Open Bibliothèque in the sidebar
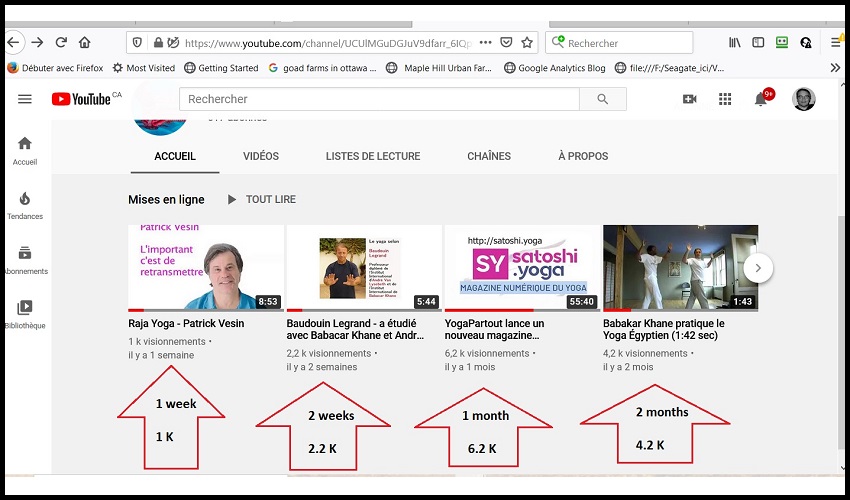Screen dimensions: 850x500 pyautogui.click(x=25, y=314)
